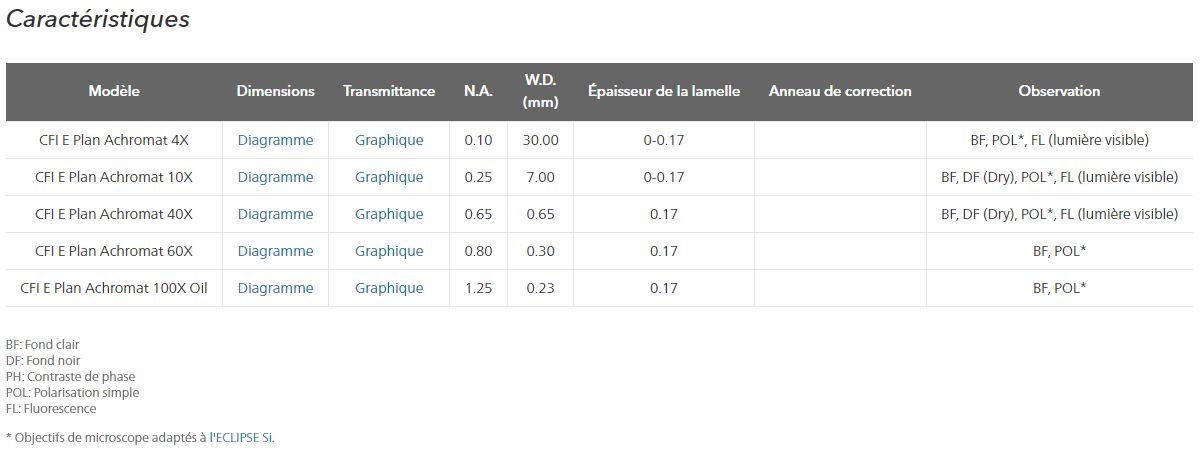Click the Anneau de correction header
This screenshot has height=451, width=1201.
[840, 91]
